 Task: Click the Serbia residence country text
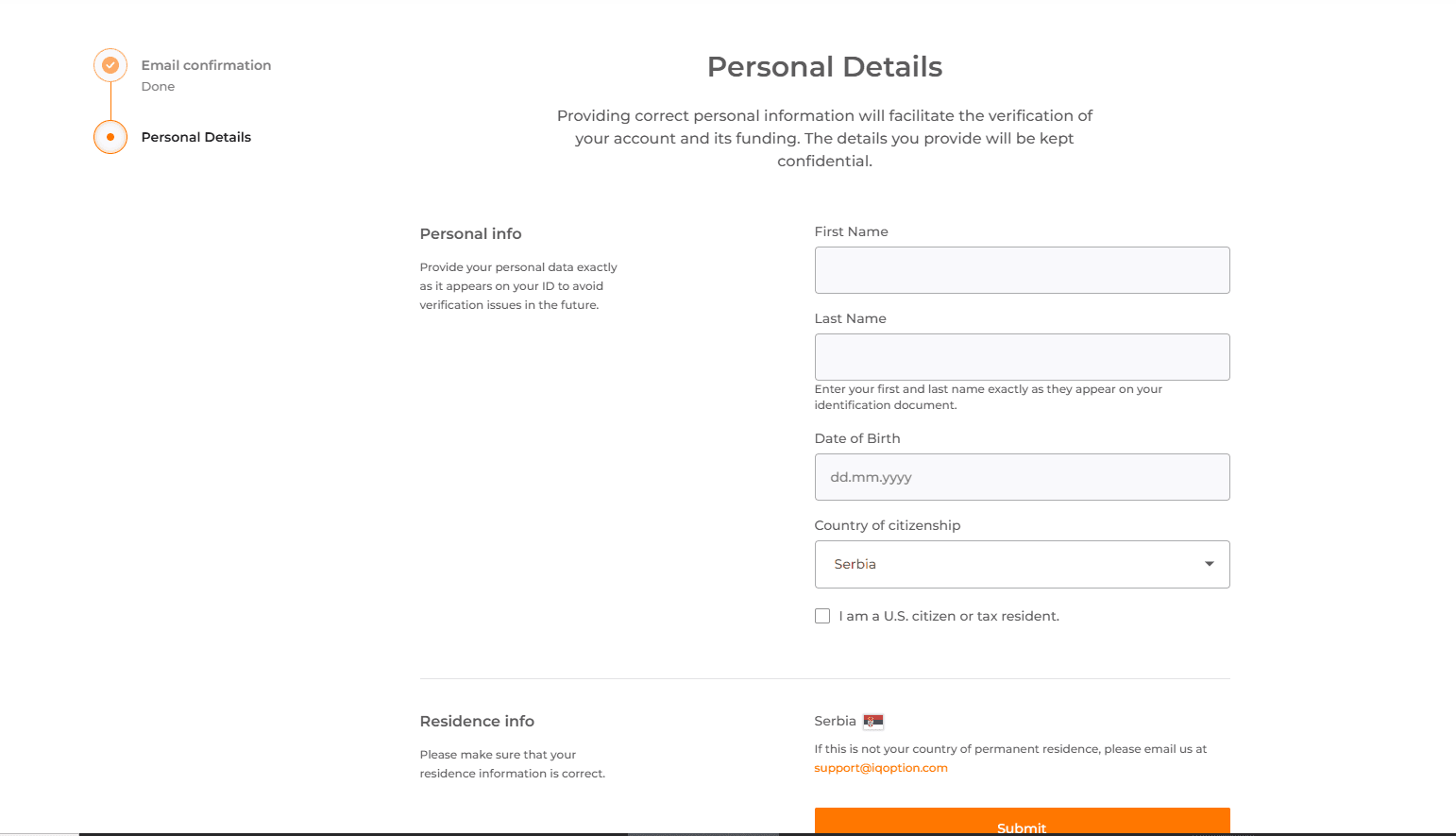coord(835,721)
